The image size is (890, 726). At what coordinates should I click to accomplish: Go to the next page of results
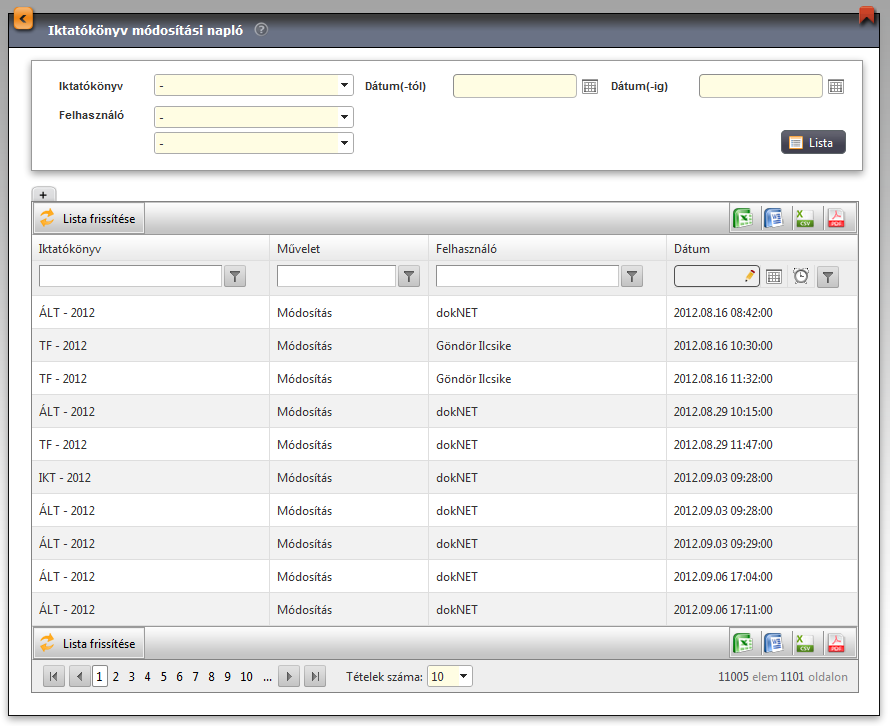tap(289, 676)
